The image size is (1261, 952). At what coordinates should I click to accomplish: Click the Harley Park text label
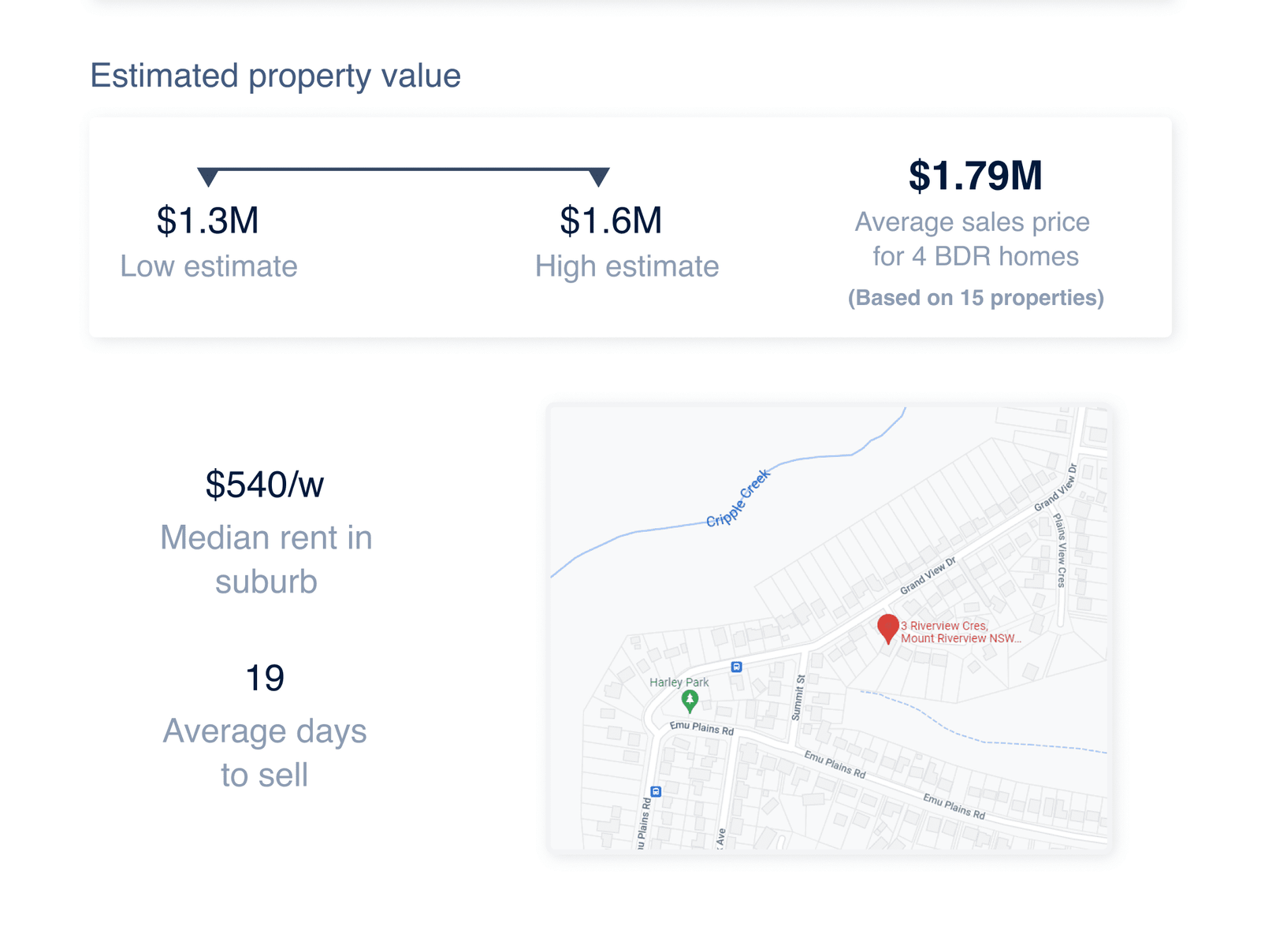pos(679,682)
